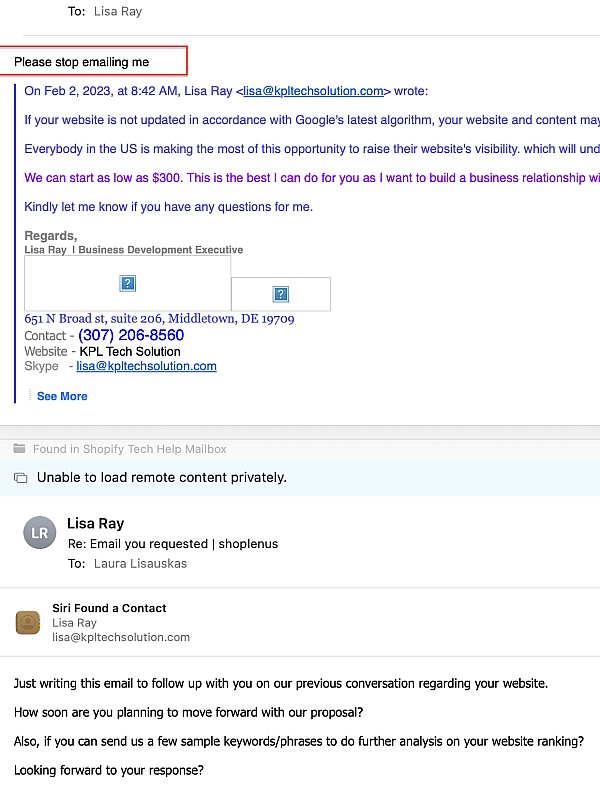
Task: Expand quoted message with See More
Action: click(62, 396)
